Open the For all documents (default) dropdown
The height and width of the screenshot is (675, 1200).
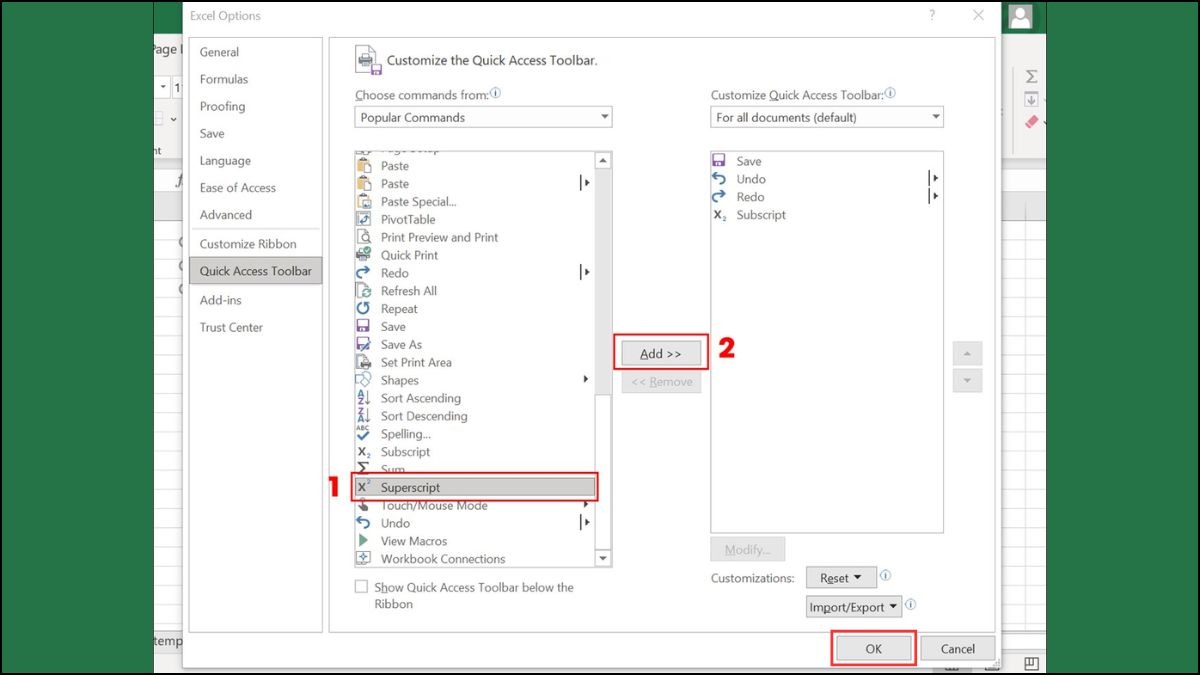(x=827, y=117)
